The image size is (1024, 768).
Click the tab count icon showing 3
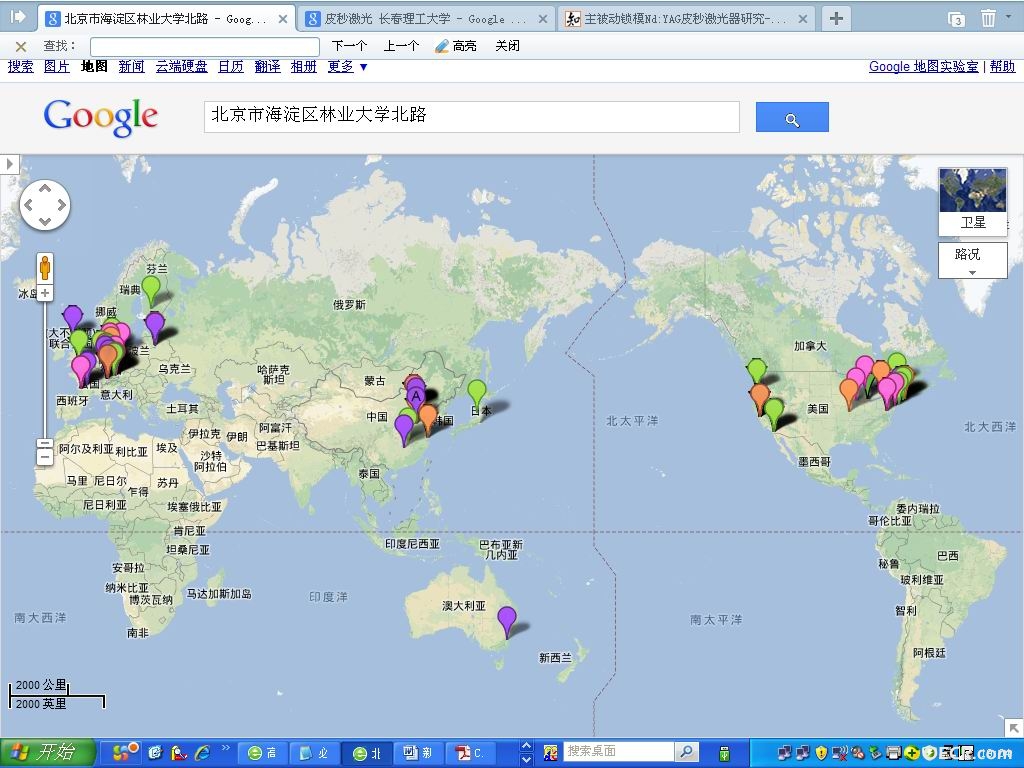coord(957,20)
